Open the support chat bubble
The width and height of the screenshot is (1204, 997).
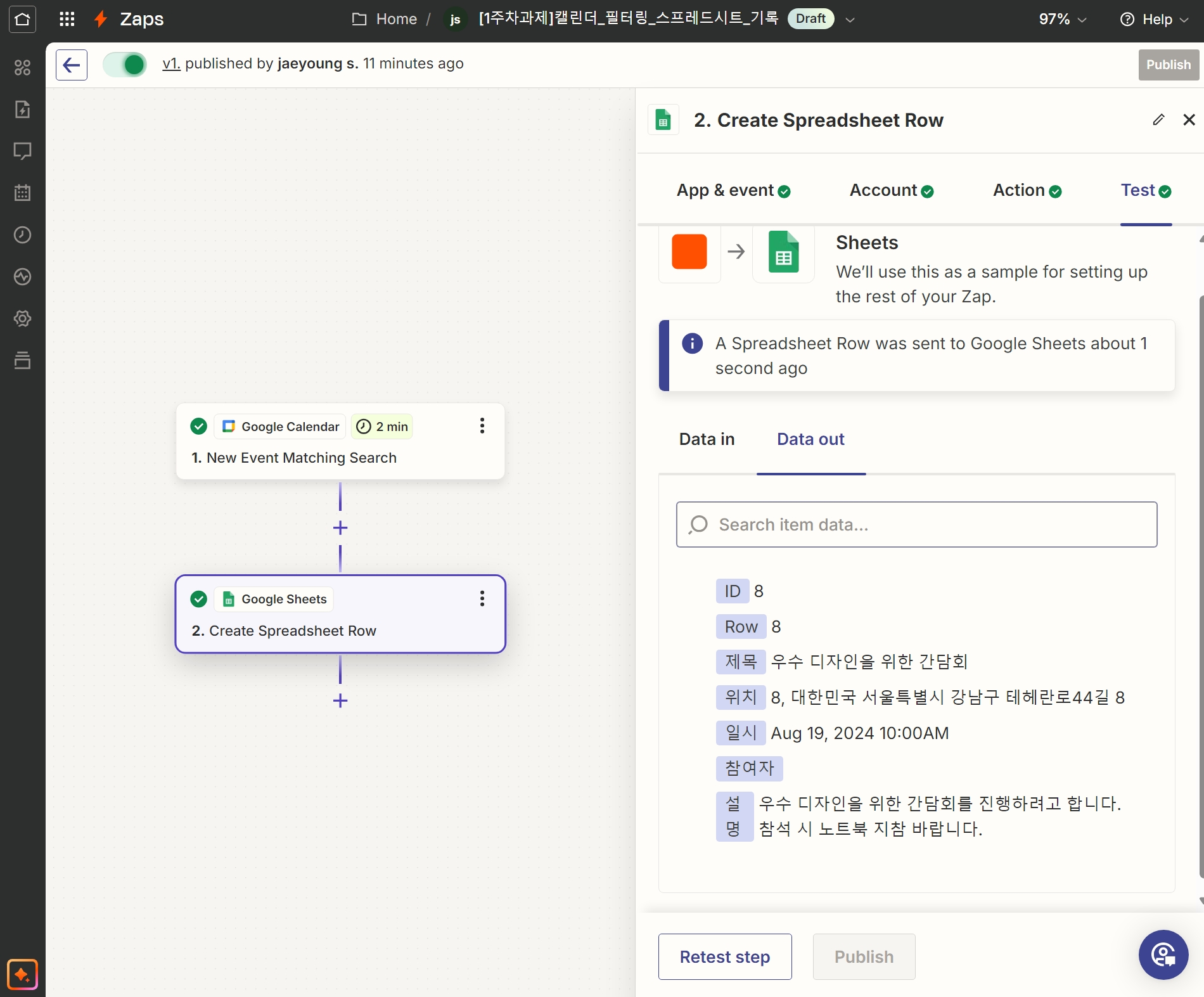tap(1163, 955)
